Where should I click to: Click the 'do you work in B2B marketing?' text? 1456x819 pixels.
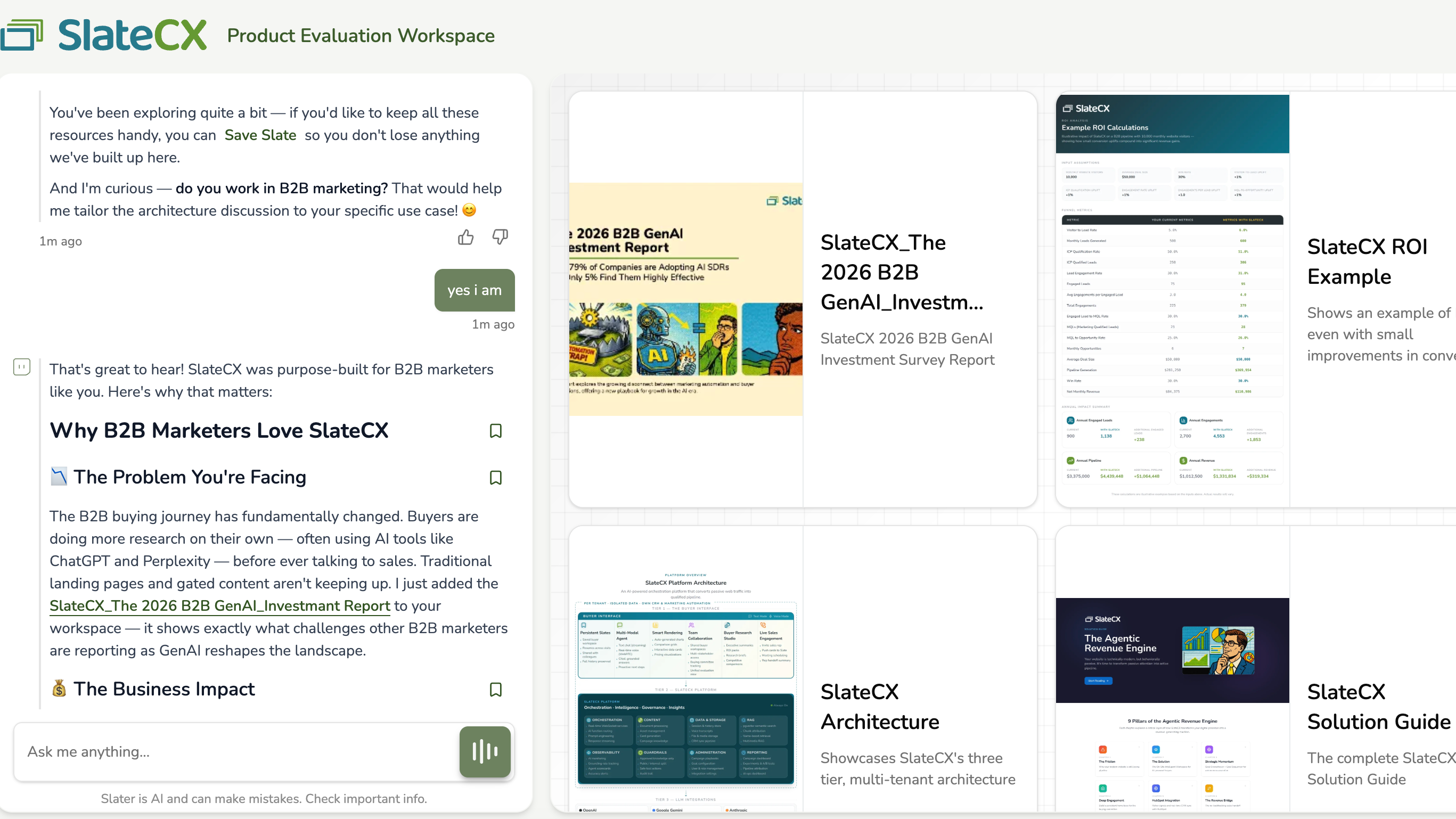click(282, 188)
